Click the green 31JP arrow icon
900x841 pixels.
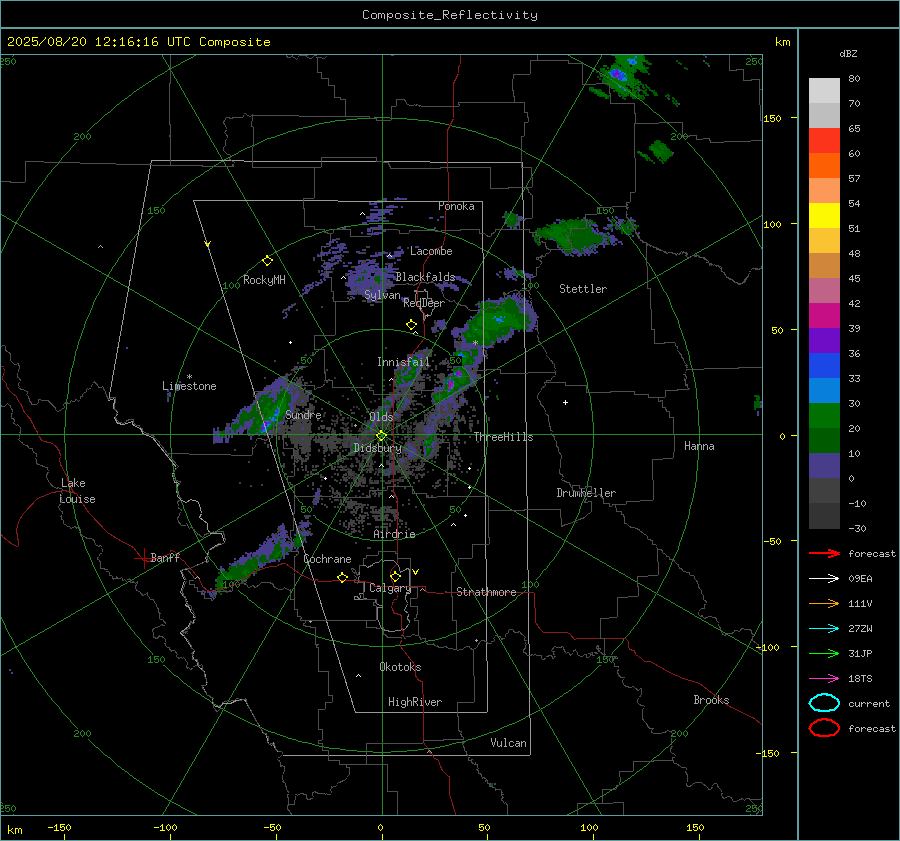click(824, 653)
